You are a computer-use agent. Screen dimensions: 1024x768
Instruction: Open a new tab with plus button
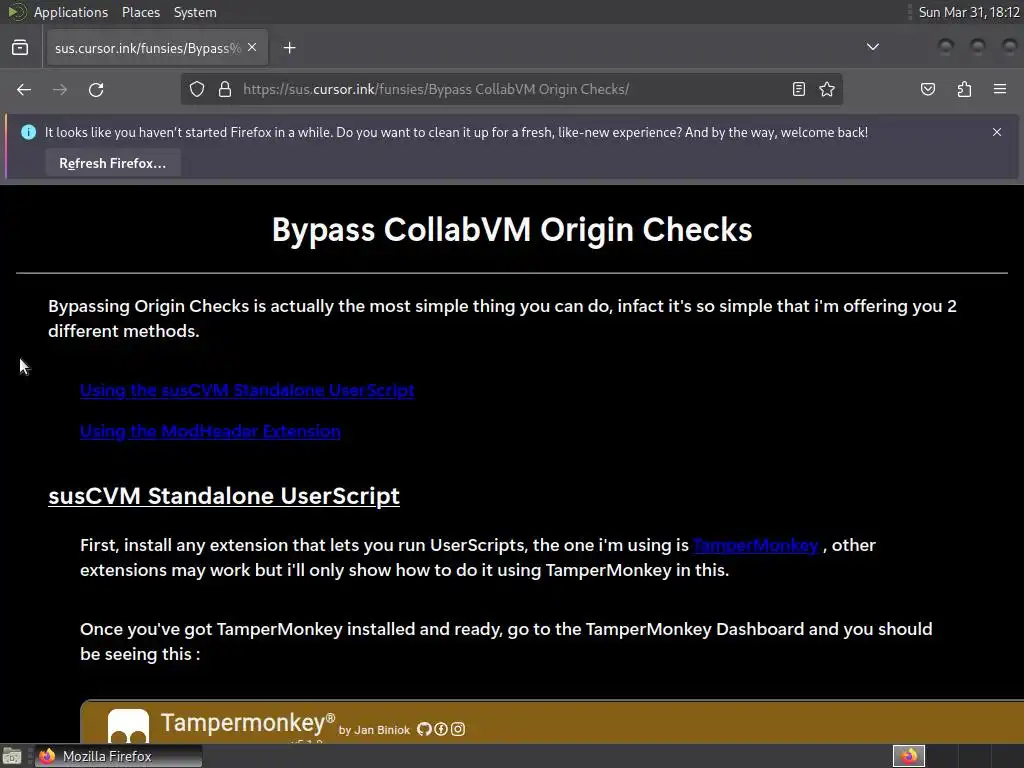point(289,48)
